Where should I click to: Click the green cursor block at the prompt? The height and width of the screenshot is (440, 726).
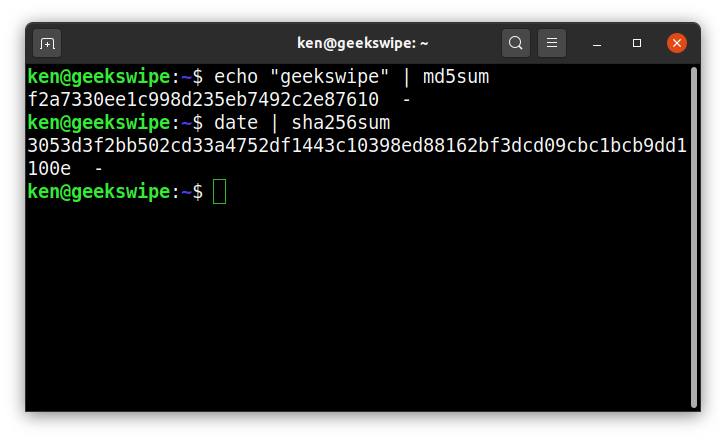pos(219,191)
